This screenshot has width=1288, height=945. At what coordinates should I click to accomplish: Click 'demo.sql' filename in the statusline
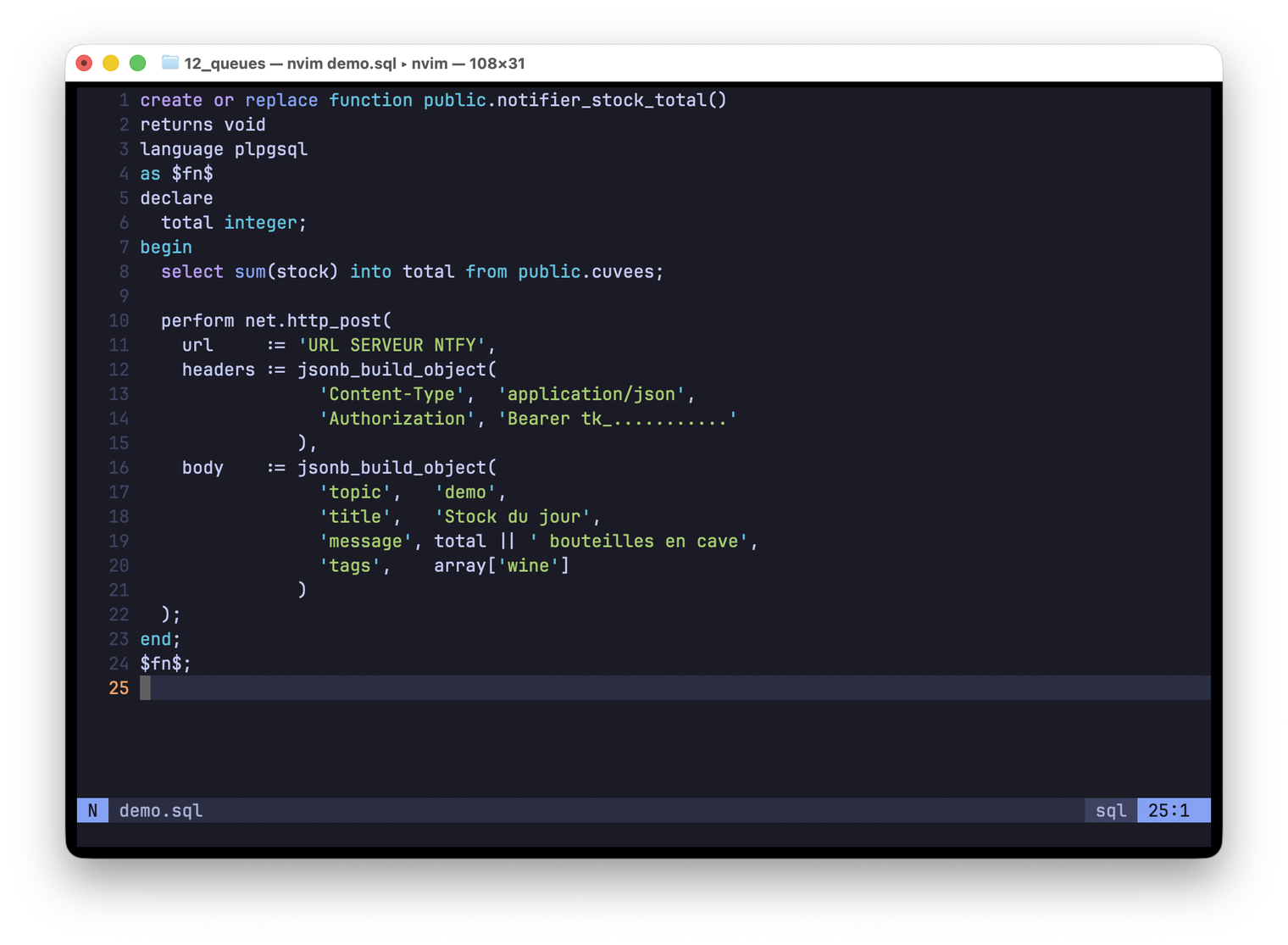[161, 810]
